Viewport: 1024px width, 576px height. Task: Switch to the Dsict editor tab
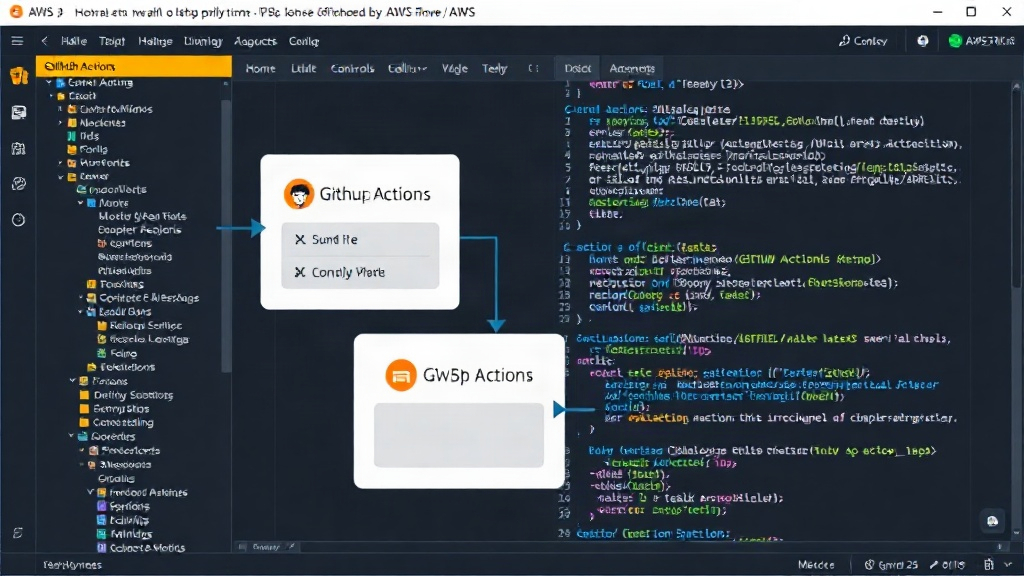coord(577,68)
